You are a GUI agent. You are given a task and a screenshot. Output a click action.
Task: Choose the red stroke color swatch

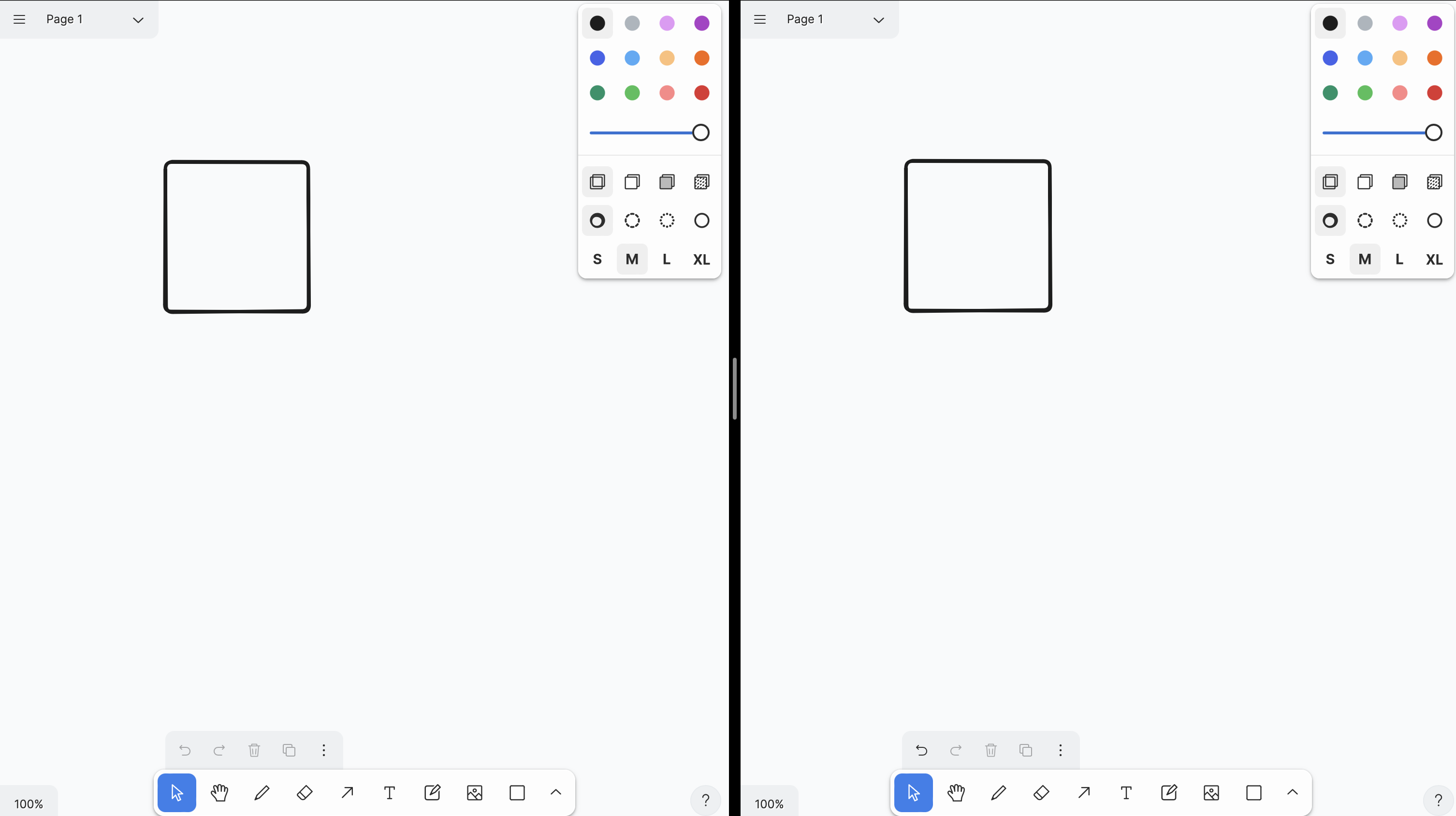(701, 93)
